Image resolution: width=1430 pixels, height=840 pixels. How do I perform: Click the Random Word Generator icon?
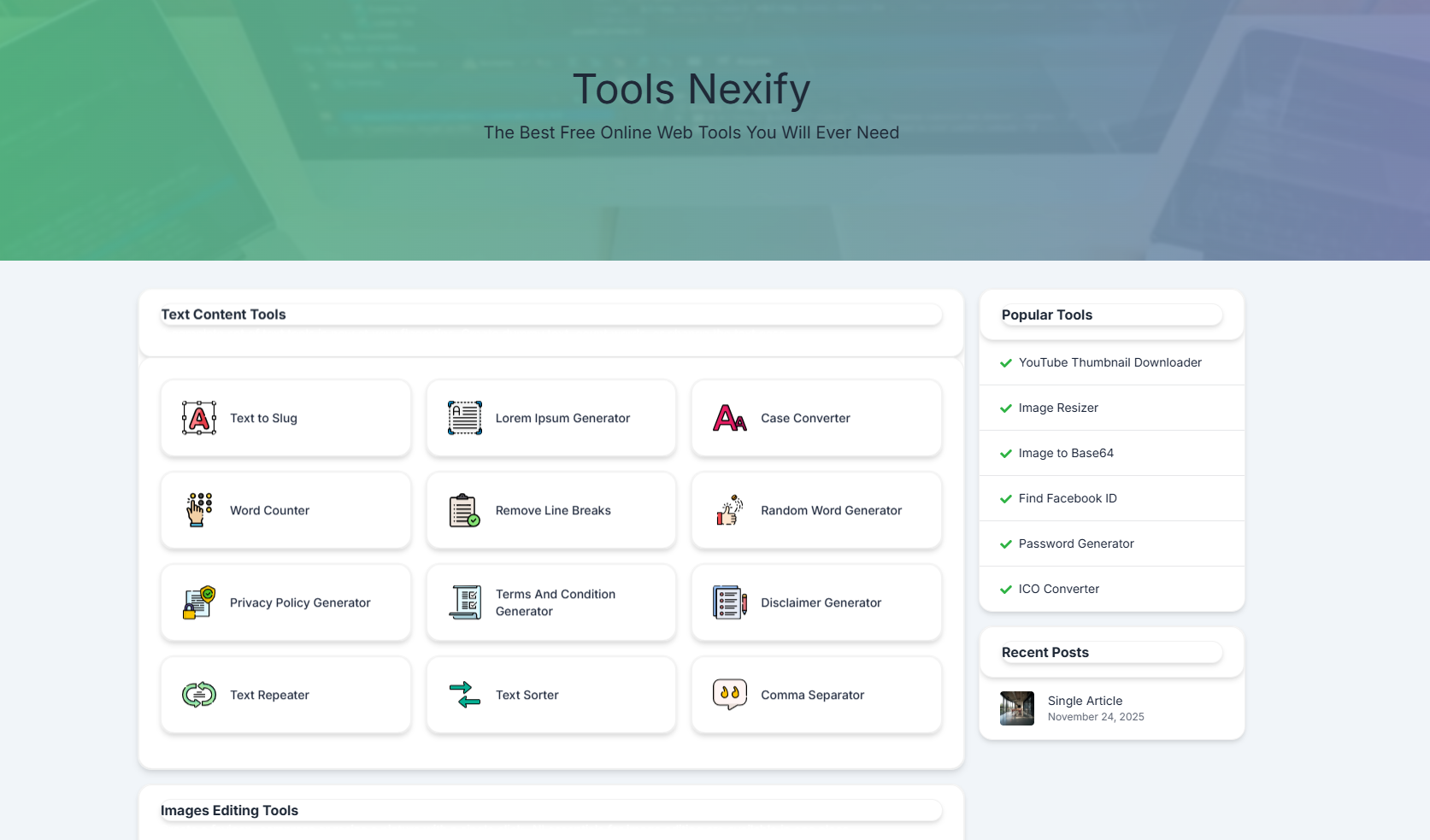(728, 510)
